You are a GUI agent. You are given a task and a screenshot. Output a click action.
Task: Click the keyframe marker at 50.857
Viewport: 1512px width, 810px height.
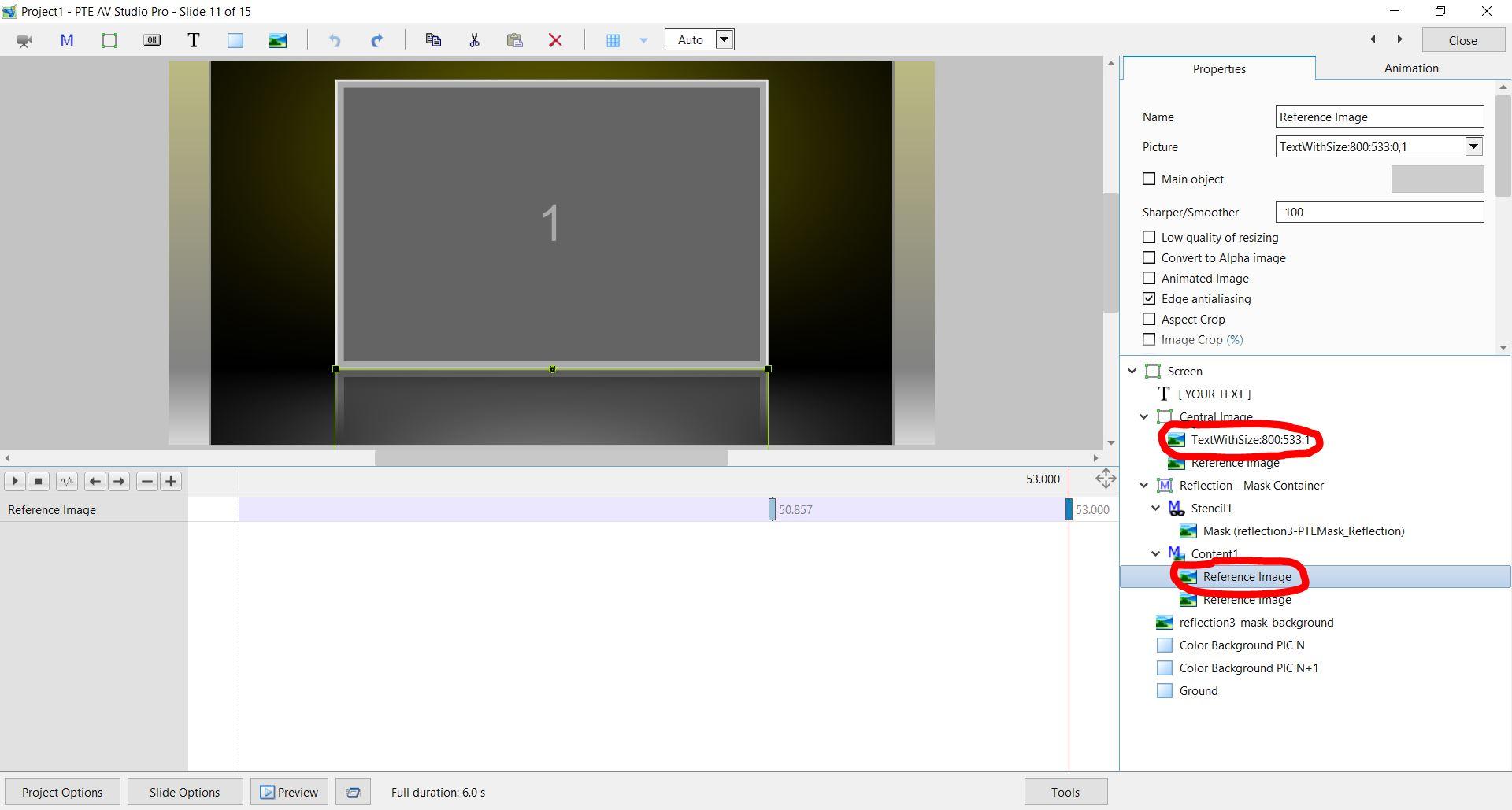coord(772,509)
